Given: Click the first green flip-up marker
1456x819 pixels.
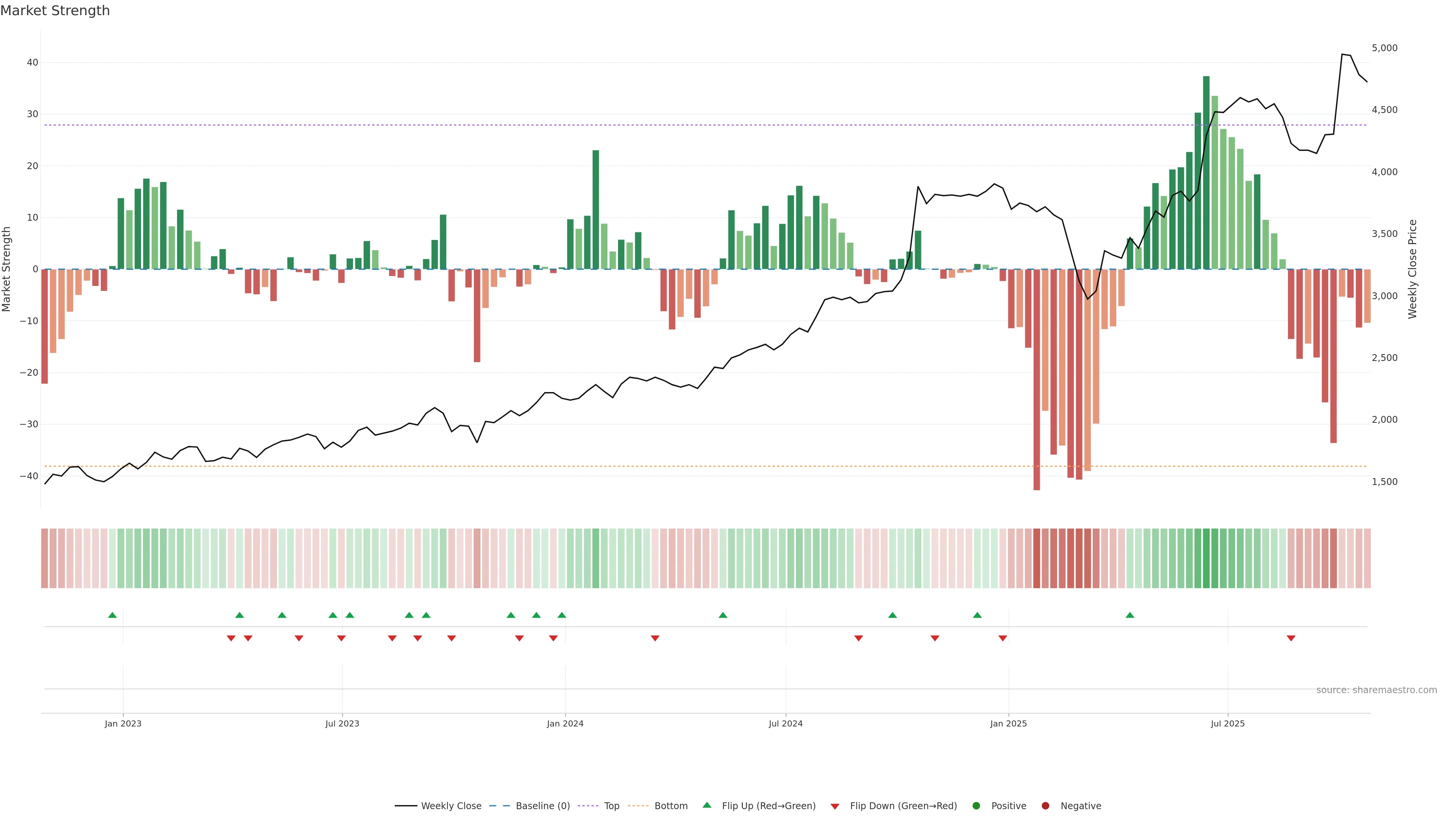Looking at the screenshot, I should pos(113,615).
